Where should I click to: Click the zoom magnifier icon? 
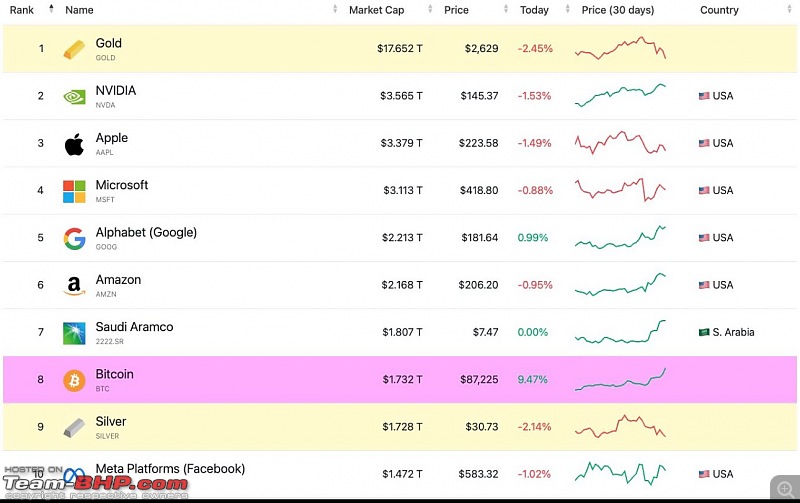coord(785,489)
